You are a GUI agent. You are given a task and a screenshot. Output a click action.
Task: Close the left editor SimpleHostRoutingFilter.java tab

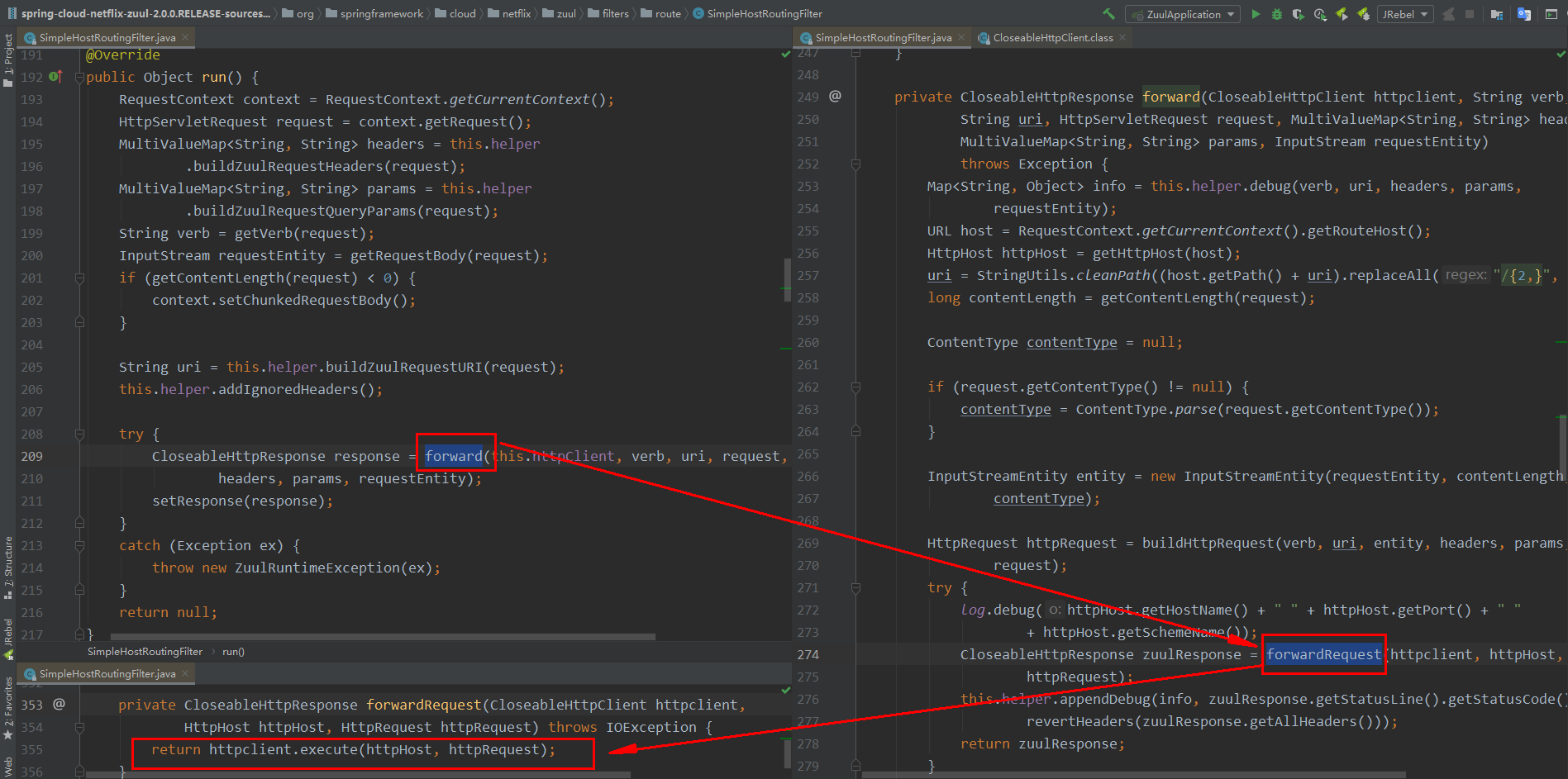click(185, 38)
